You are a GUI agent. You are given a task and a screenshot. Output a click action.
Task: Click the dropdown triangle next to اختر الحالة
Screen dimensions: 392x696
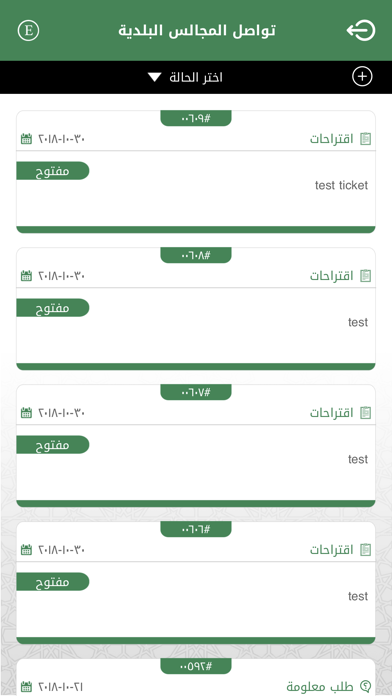(154, 77)
